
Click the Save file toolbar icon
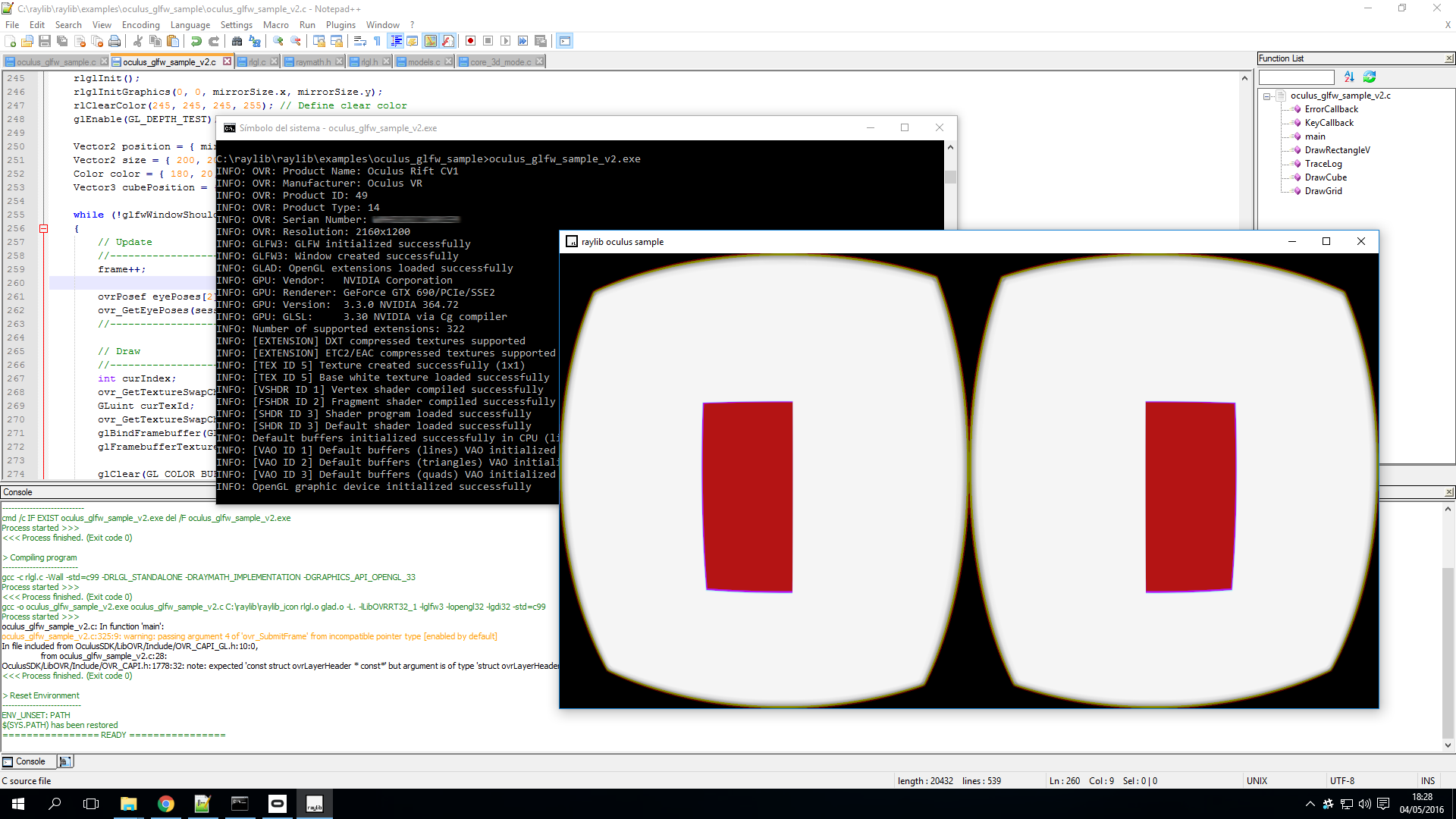coord(45,41)
